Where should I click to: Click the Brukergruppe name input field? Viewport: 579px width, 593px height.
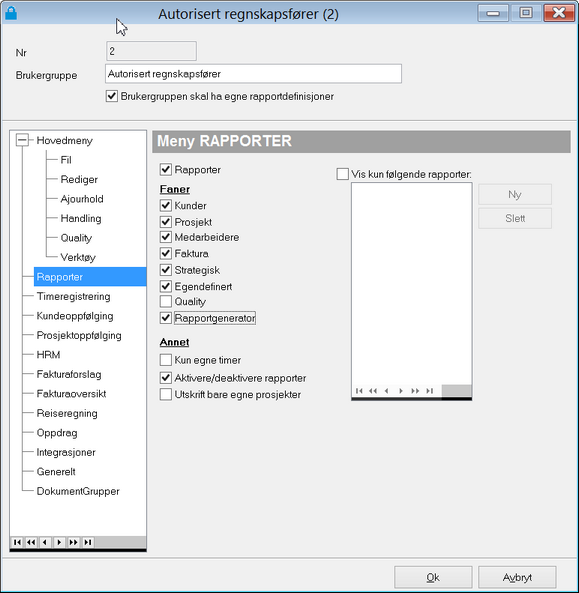click(x=253, y=74)
